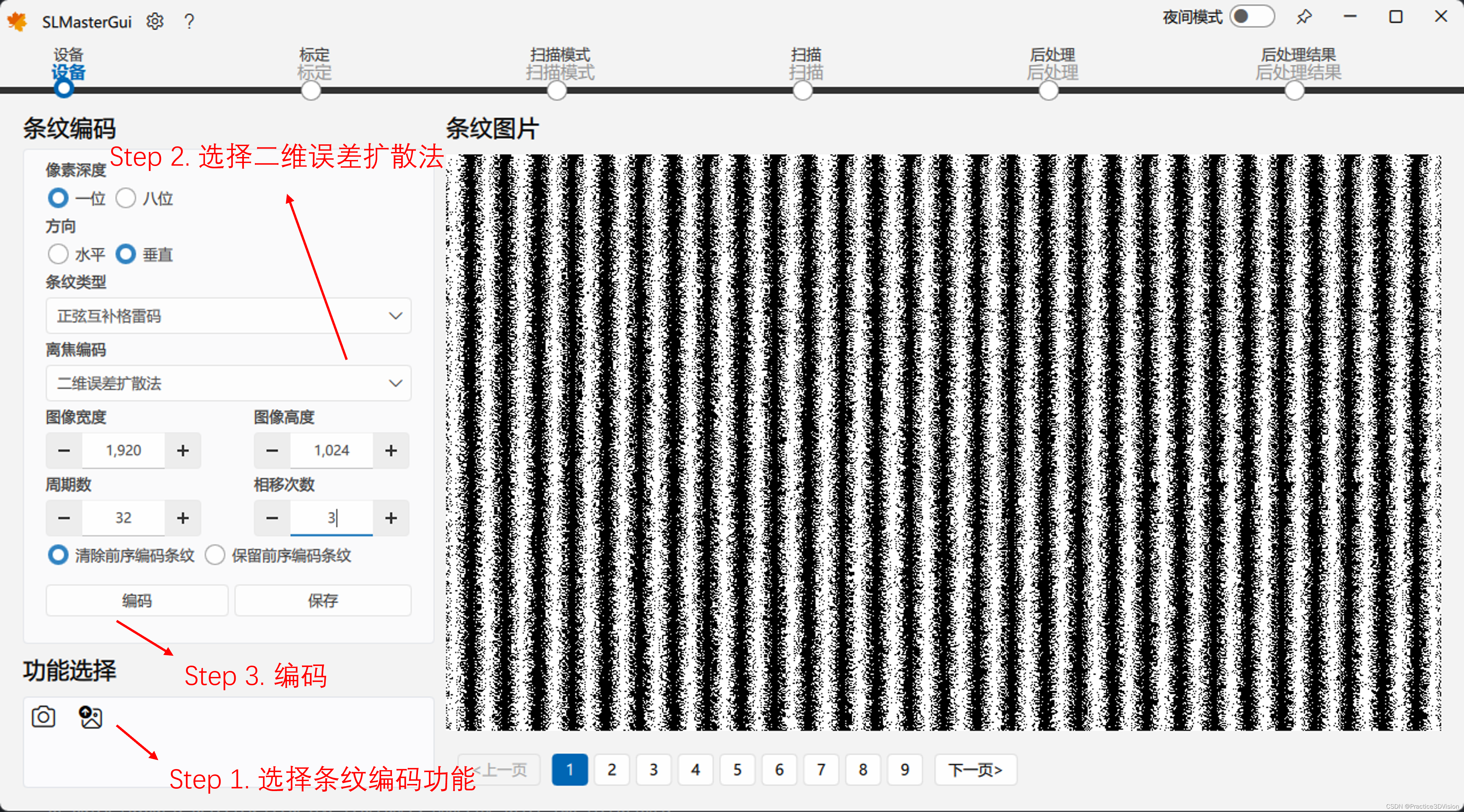1464x812 pixels.
Task: Open the settings gear icon
Action: 155,22
